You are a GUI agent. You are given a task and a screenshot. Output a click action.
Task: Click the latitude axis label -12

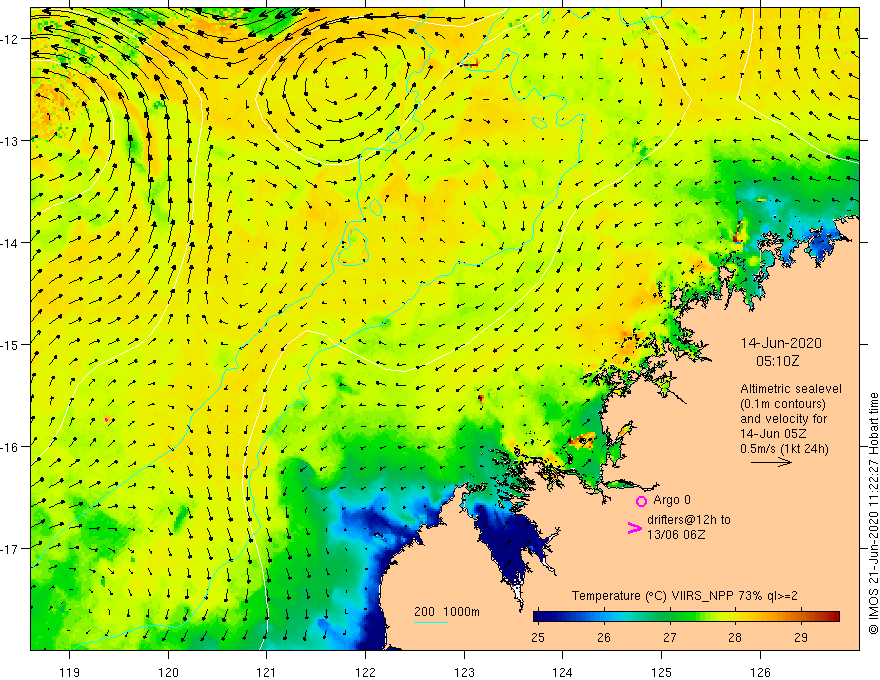point(11,39)
